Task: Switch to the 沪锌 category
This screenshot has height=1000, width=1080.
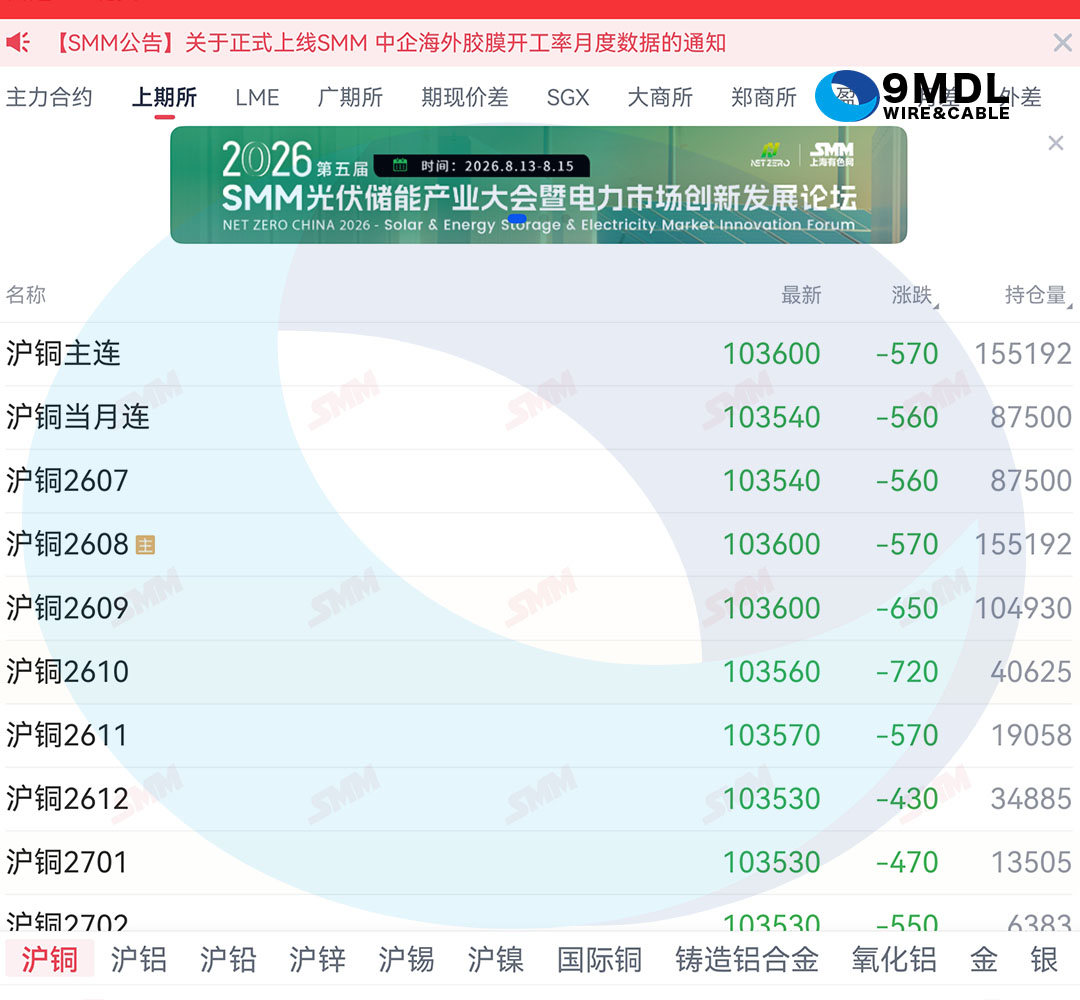Action: pos(317,959)
